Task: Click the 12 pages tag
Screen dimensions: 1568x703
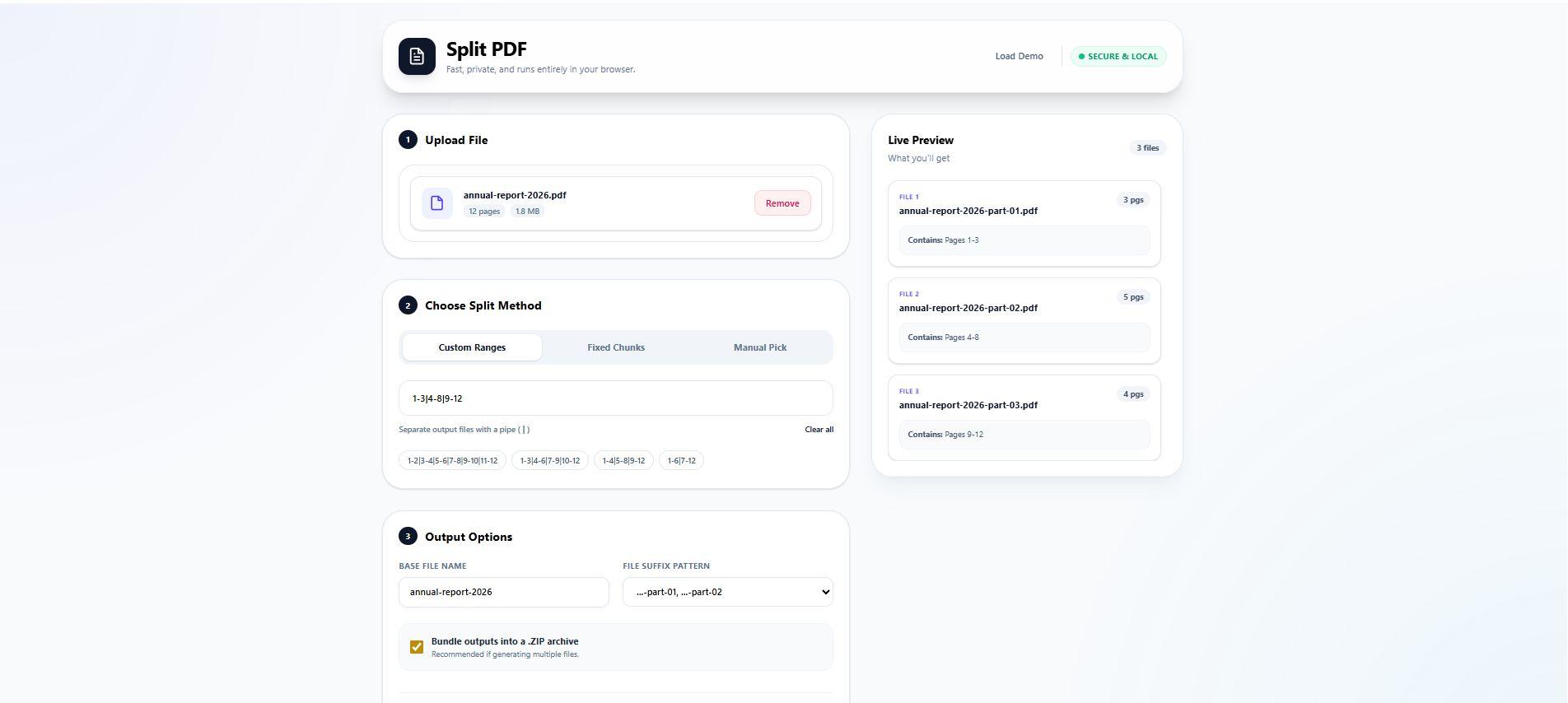Action: (x=484, y=212)
